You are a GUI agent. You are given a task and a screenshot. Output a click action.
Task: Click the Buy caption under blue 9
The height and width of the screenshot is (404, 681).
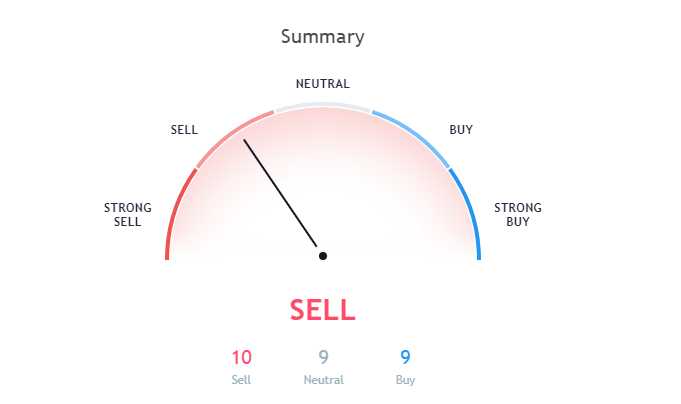[405, 380]
